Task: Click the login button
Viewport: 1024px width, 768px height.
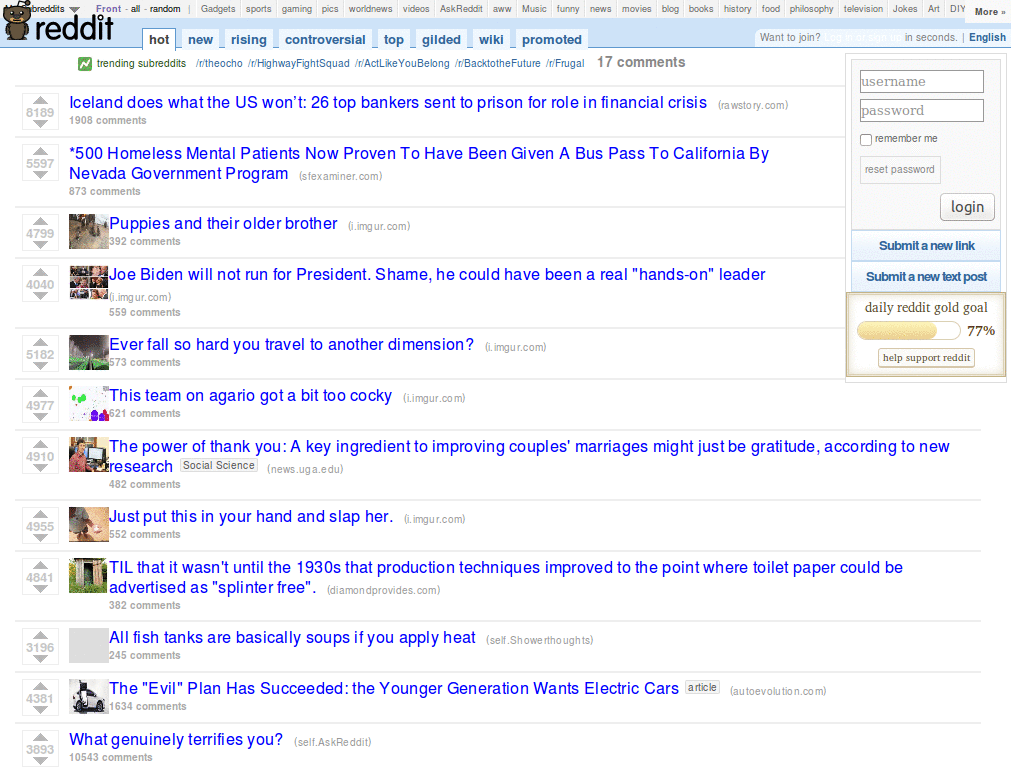Action: 967,207
